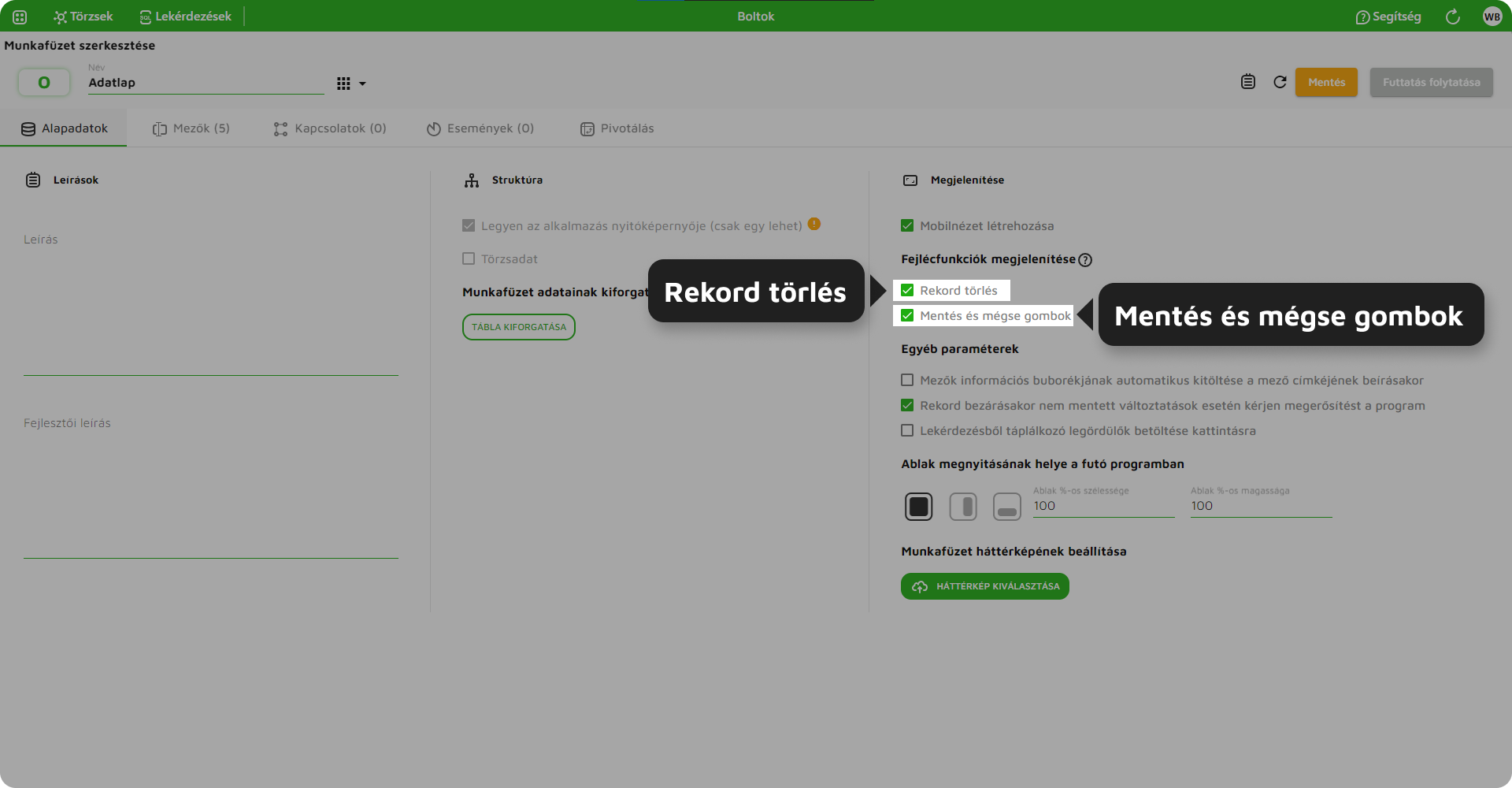1512x788 pixels.
Task: Expand the dropdown arrow beside the grid icon
Action: pyautogui.click(x=362, y=84)
